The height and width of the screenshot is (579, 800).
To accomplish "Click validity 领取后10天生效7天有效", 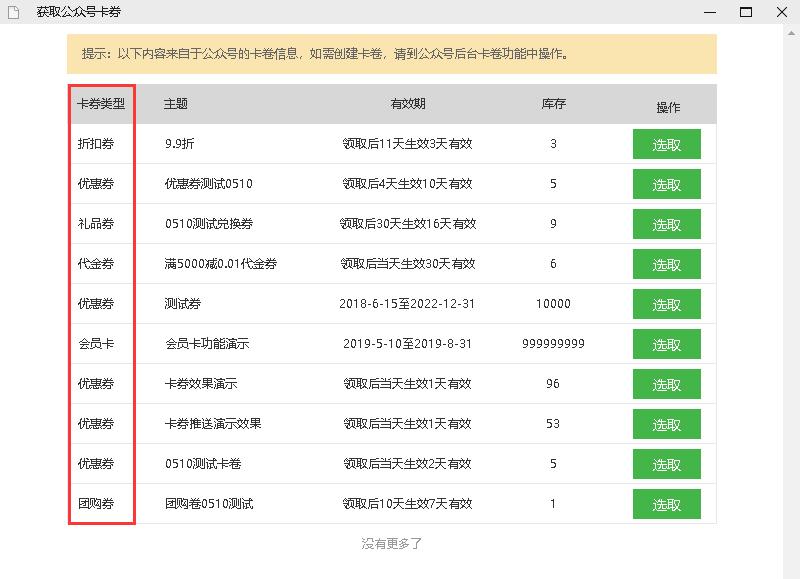I will pos(407,504).
